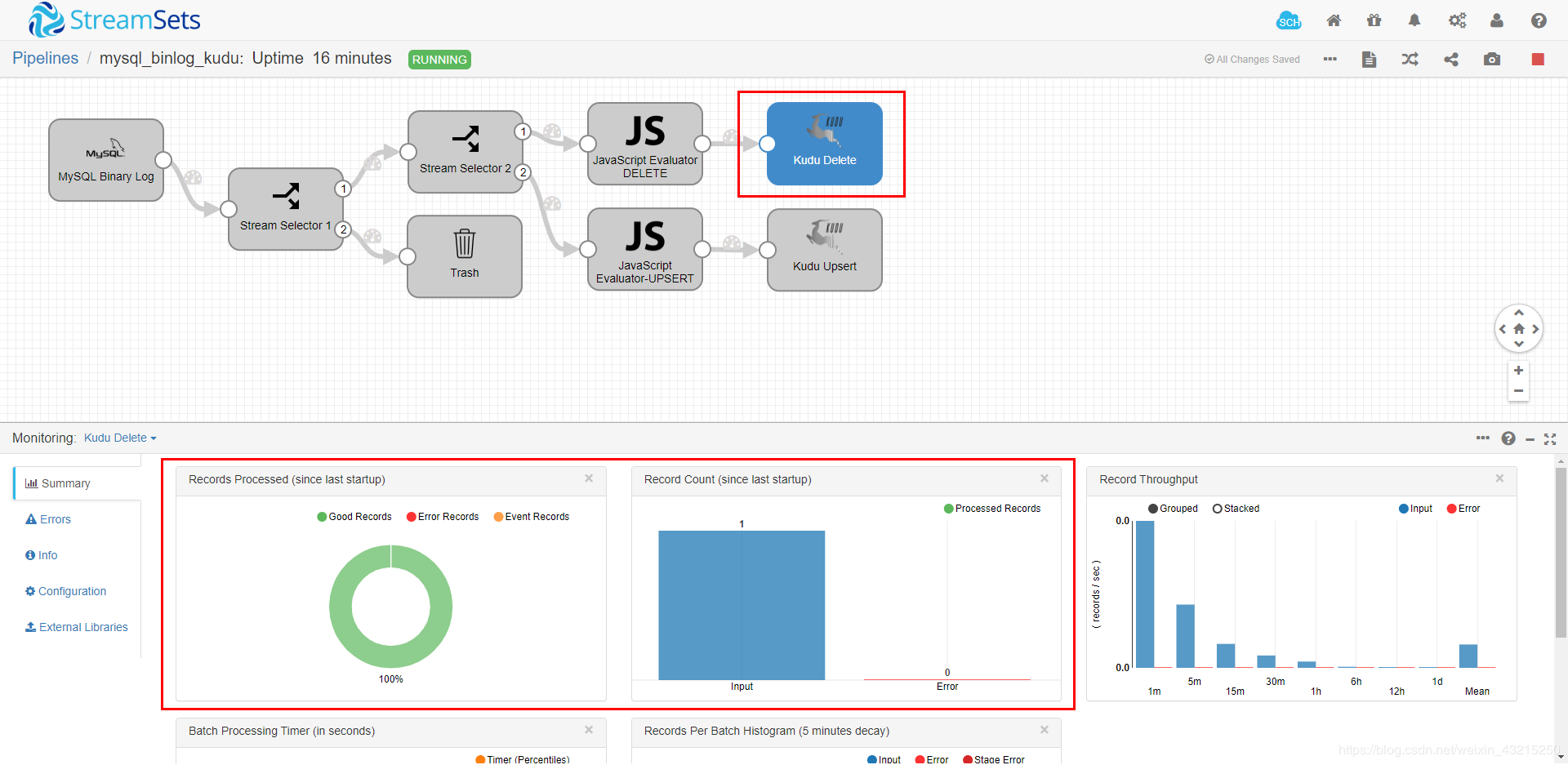Viewport: 1568px width, 765px height.
Task: Select the Trash destination stage
Action: point(464,256)
